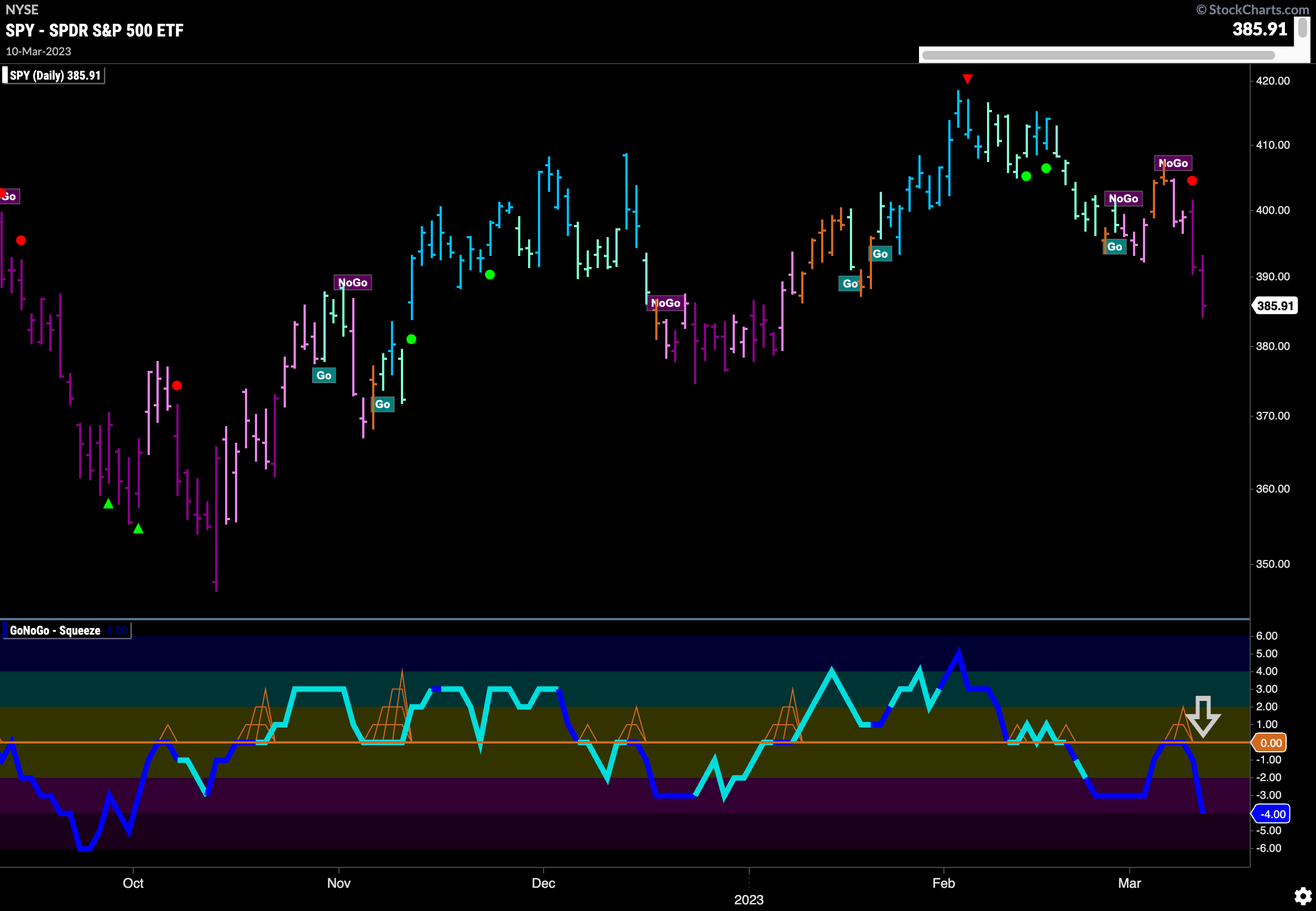Click the Dec month label on time axis

(x=543, y=883)
